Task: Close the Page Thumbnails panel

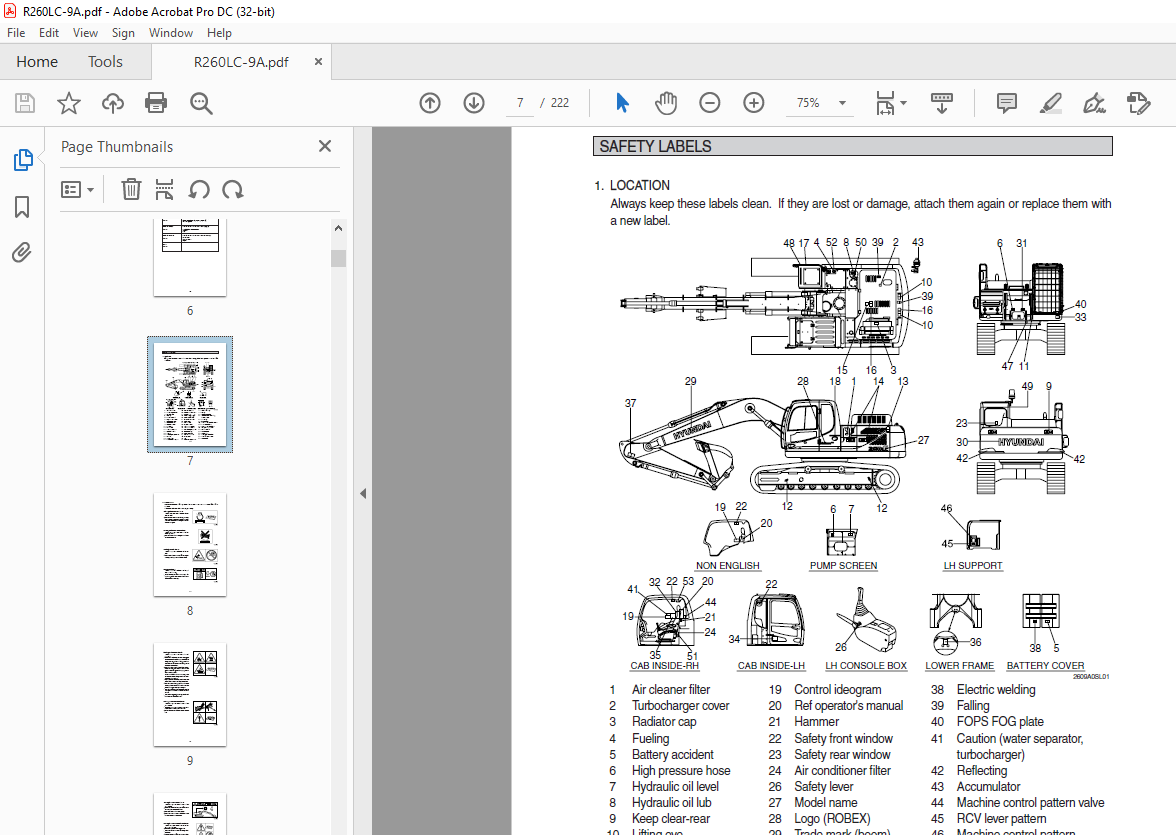Action: point(325,146)
